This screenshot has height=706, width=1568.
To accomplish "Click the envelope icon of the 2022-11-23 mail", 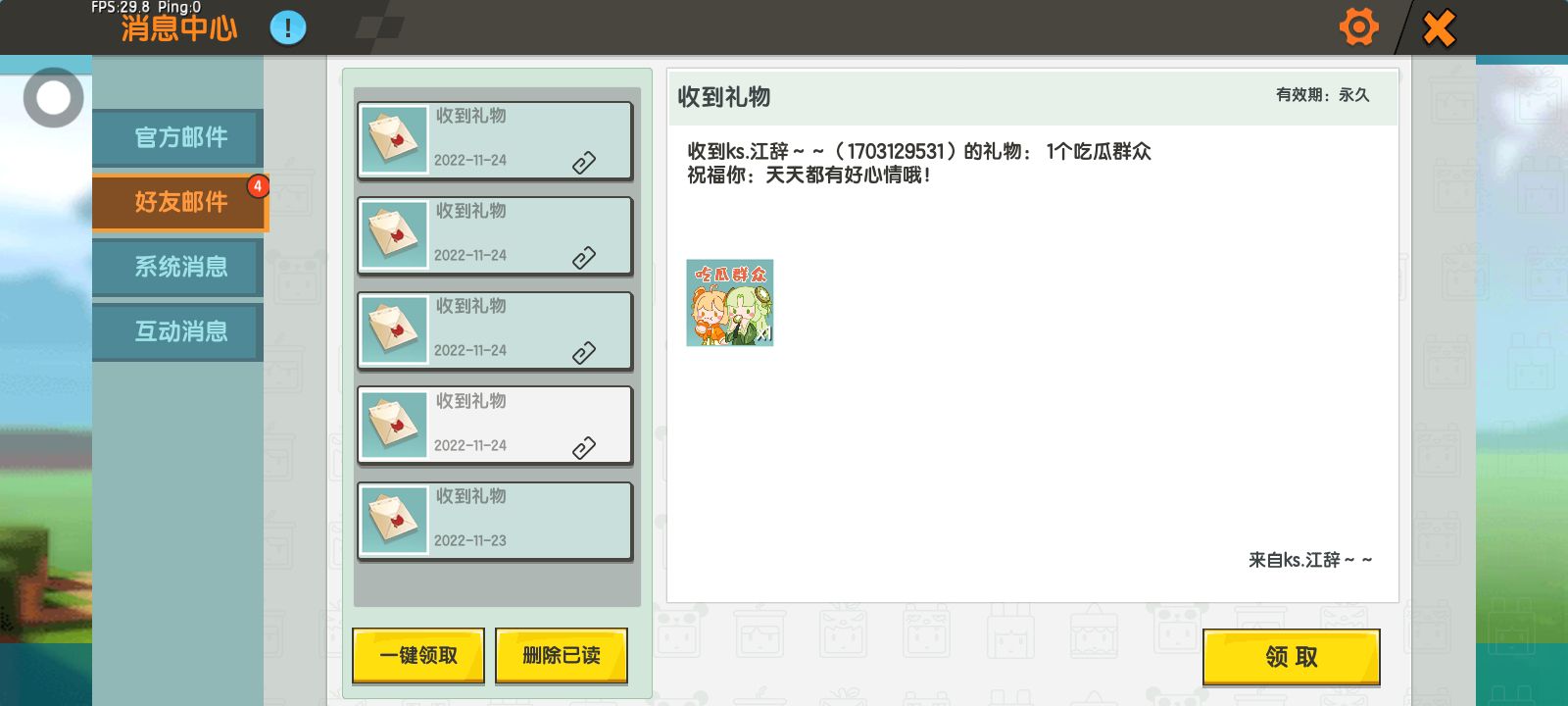I will 394,521.
